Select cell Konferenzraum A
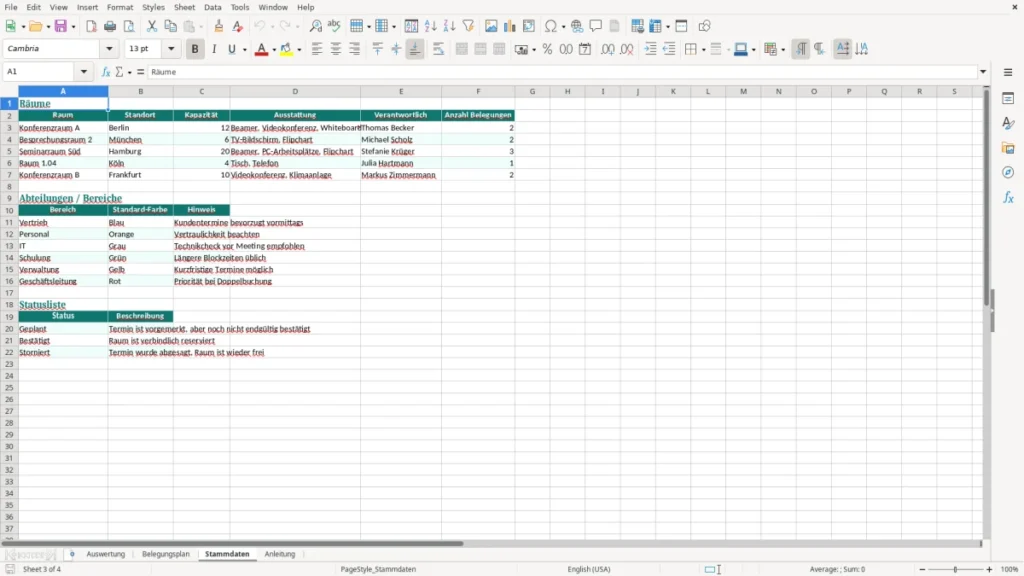 coord(63,128)
